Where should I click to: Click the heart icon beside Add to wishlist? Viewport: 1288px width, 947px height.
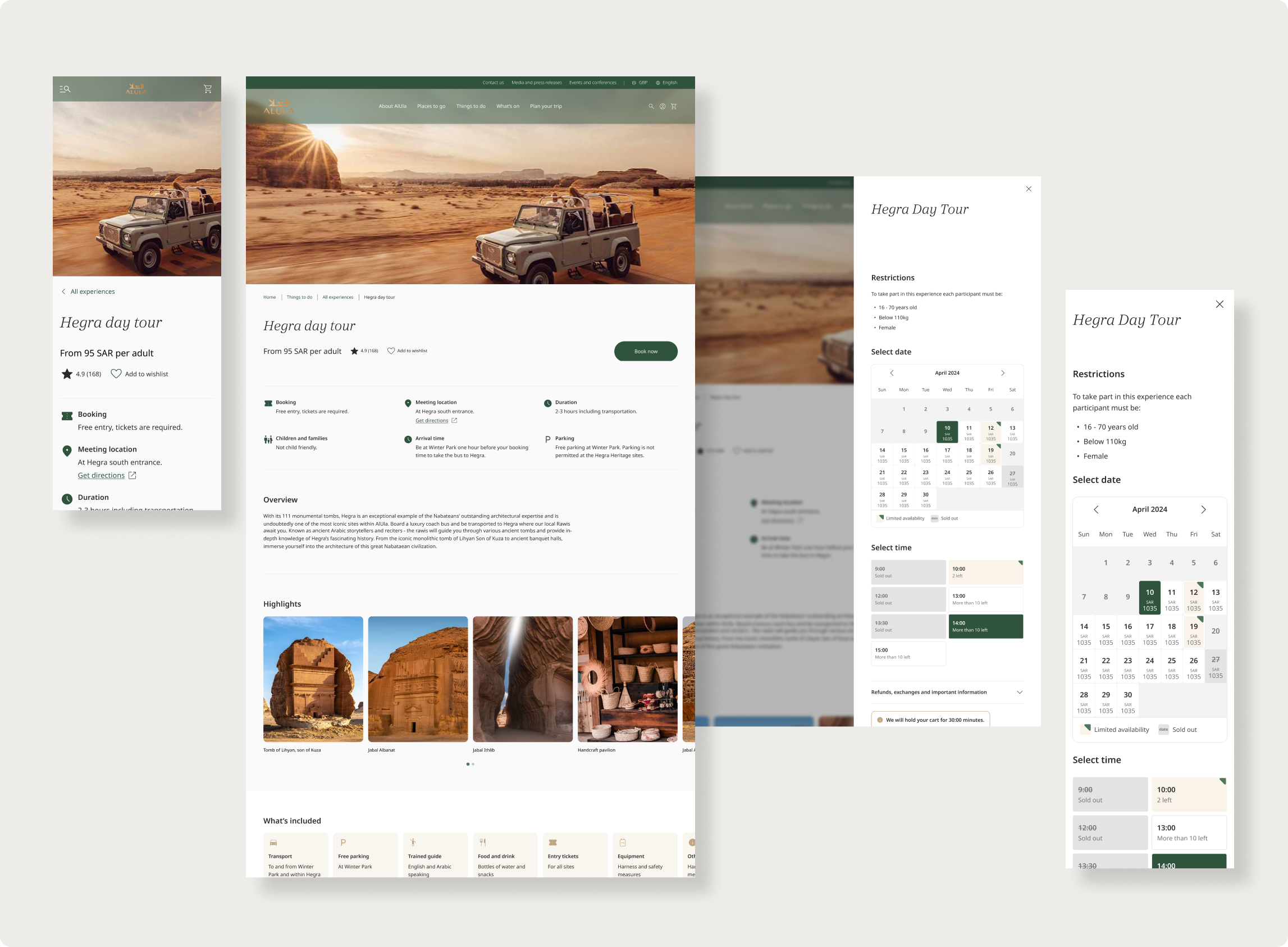pyautogui.click(x=391, y=351)
